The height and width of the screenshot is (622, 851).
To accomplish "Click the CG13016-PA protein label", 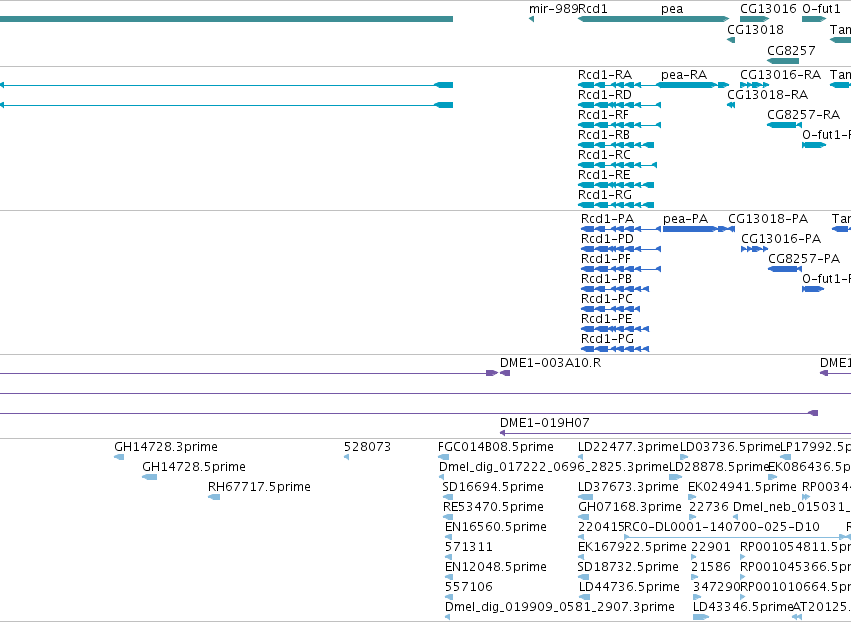I will click(781, 239).
